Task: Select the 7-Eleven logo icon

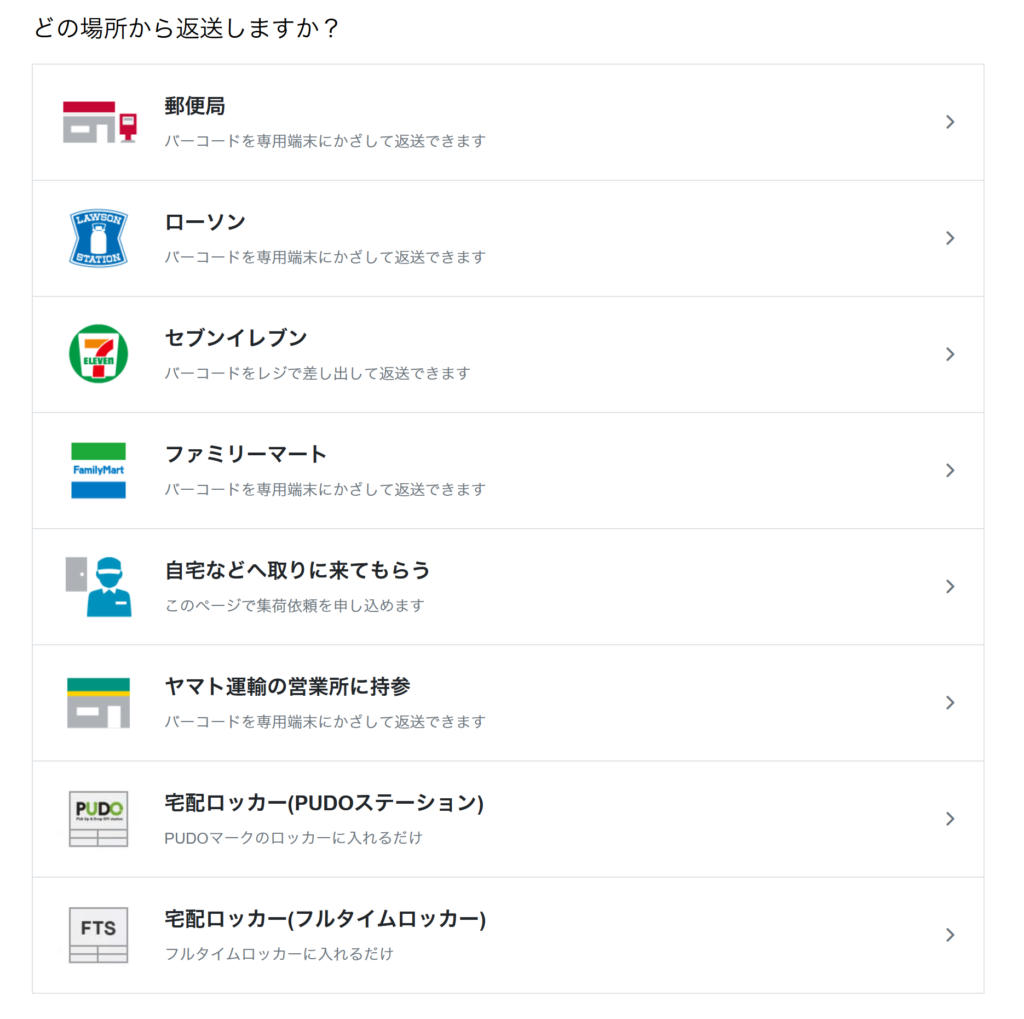Action: click(97, 354)
